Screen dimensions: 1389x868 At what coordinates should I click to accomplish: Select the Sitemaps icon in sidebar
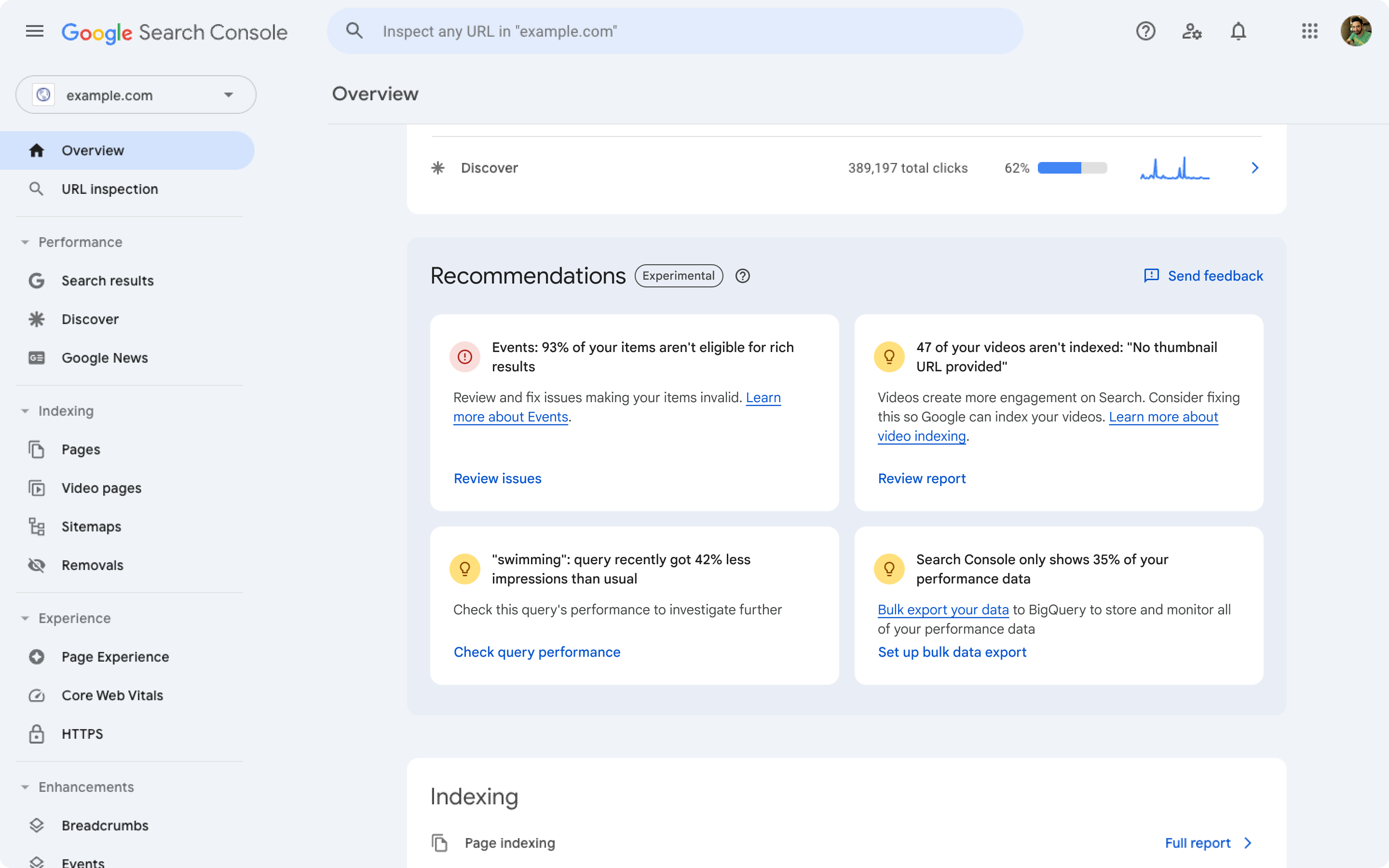click(36, 526)
